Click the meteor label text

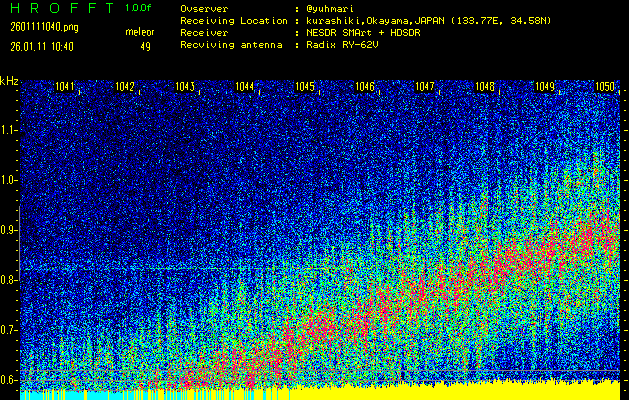[x=139, y=32]
